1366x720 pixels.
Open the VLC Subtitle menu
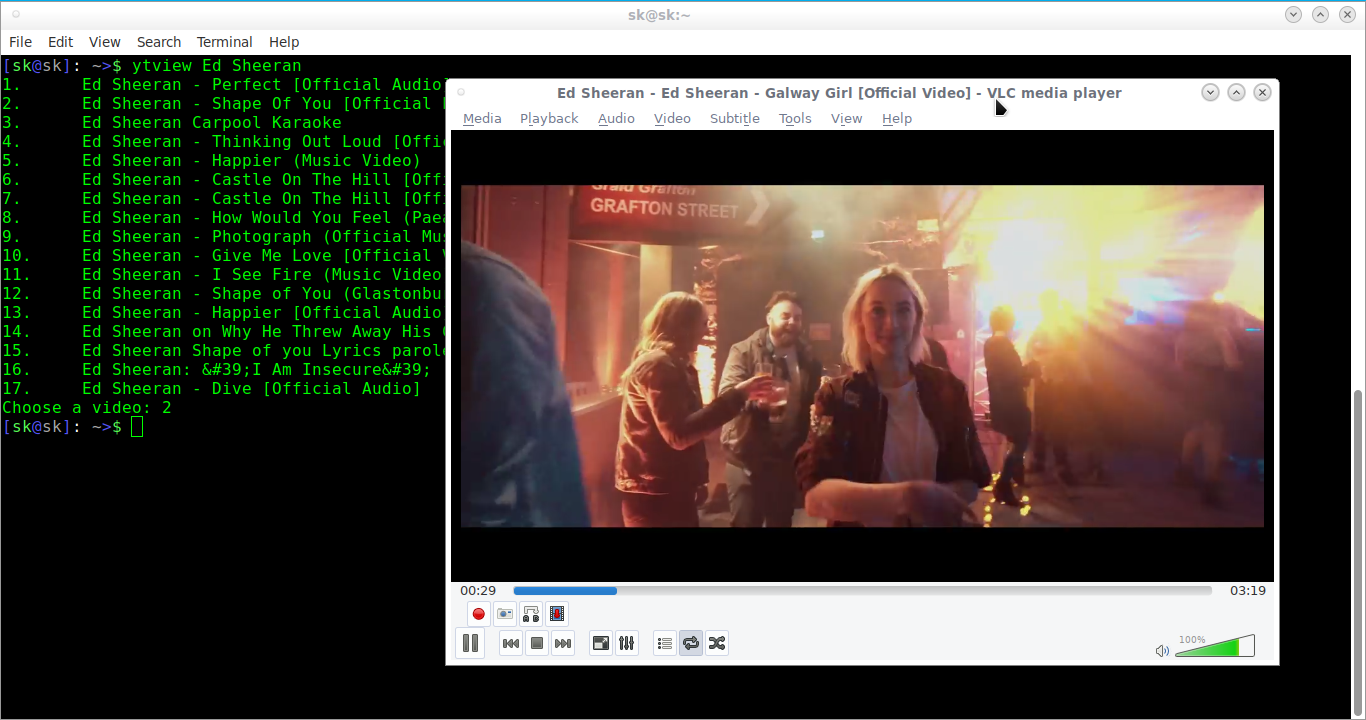[734, 118]
